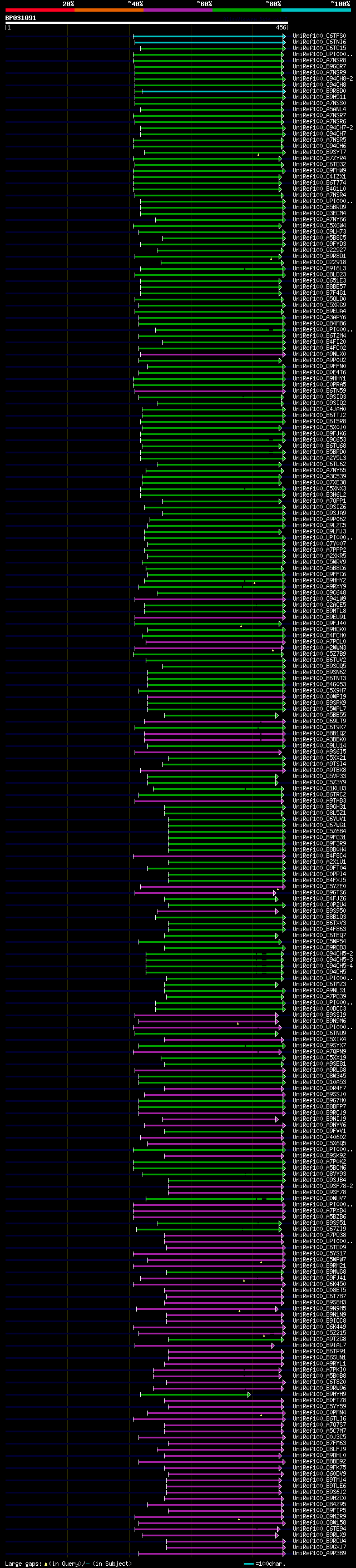Select hit label UniRef100_B6TL16
Image resolution: width=356 pixels, height=1568 pixels.
pos(319,1418)
